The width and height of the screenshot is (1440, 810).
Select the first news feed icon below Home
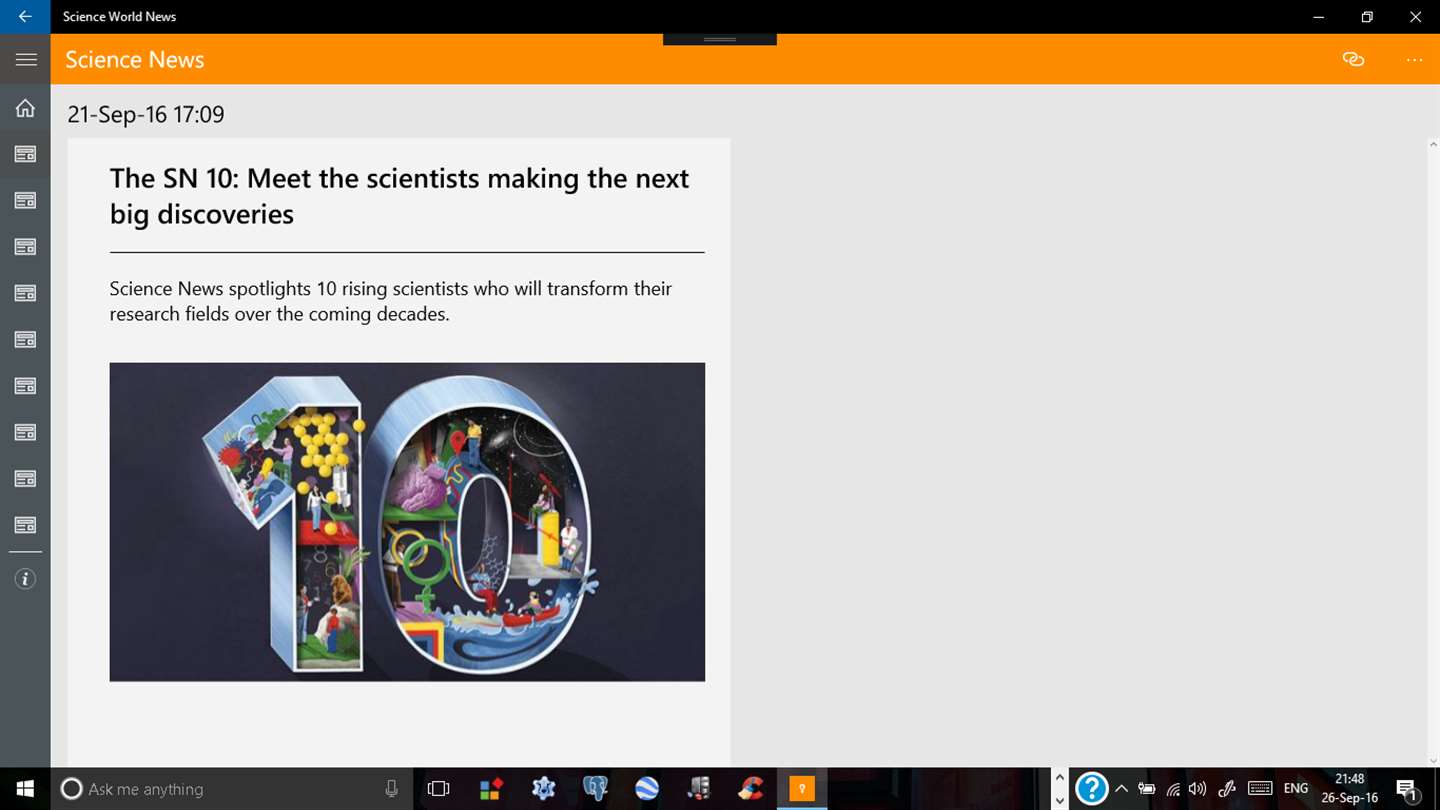(25, 154)
